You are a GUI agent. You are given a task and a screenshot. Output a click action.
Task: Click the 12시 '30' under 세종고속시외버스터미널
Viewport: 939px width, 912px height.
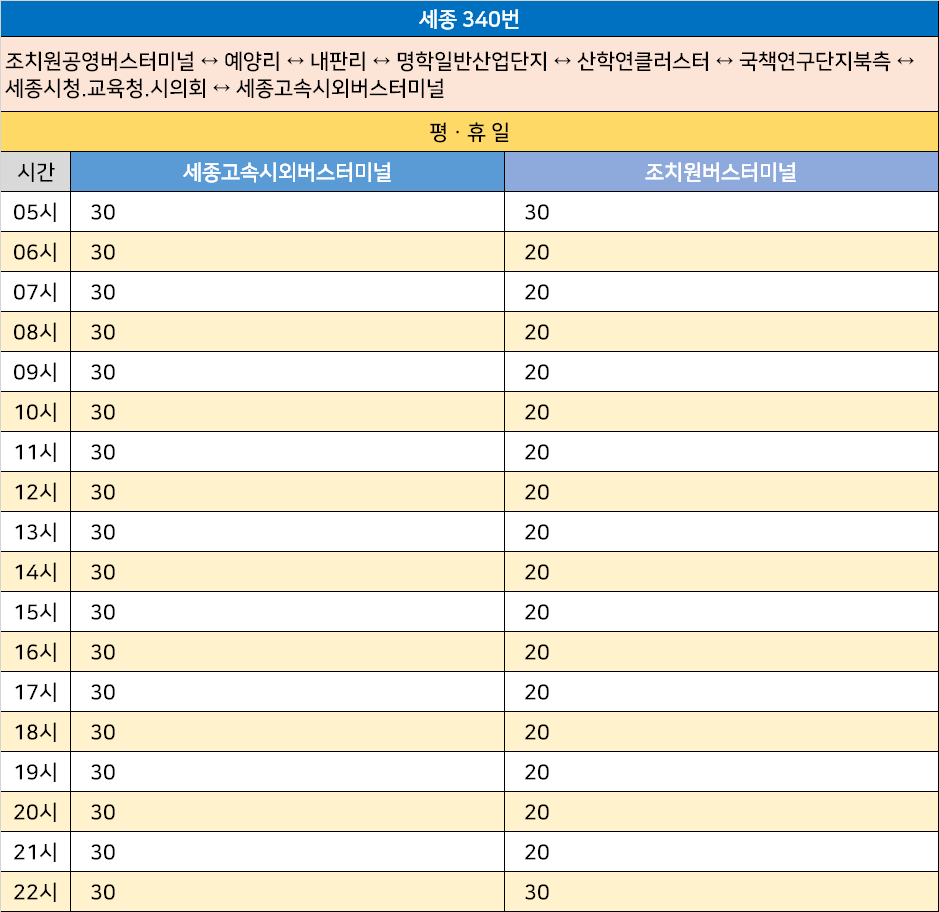102,492
